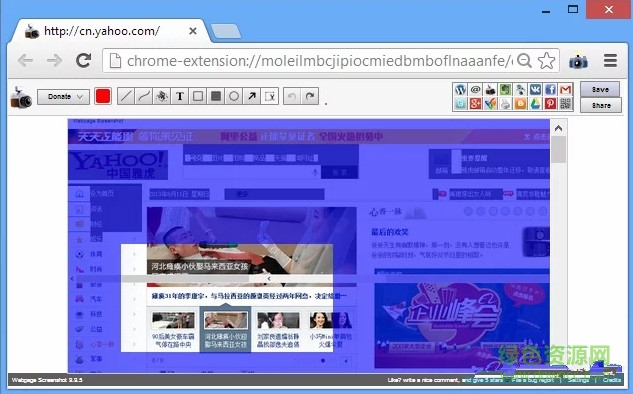The height and width of the screenshot is (394, 633).
Task: Send screenshot through Gmail
Action: (566, 90)
